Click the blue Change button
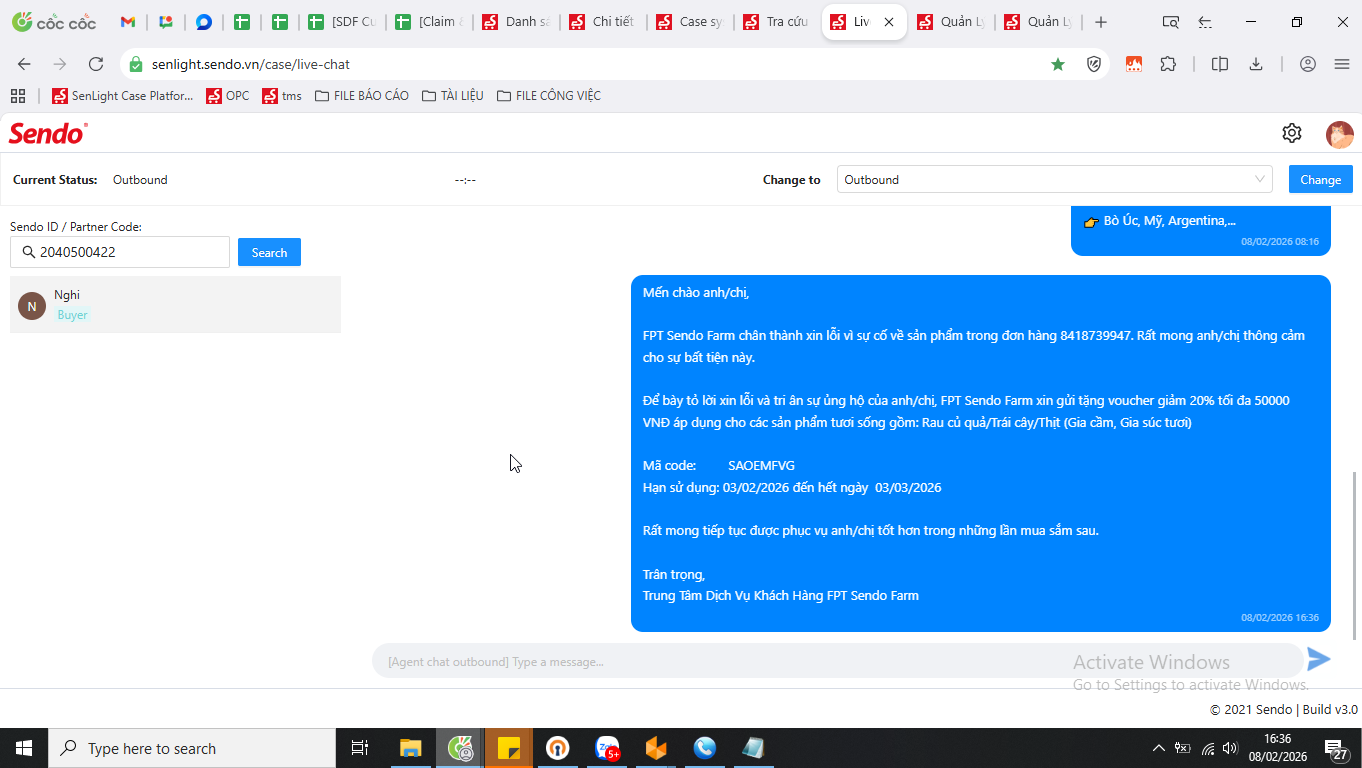Screen dimensions: 1362x768 [1321, 180]
